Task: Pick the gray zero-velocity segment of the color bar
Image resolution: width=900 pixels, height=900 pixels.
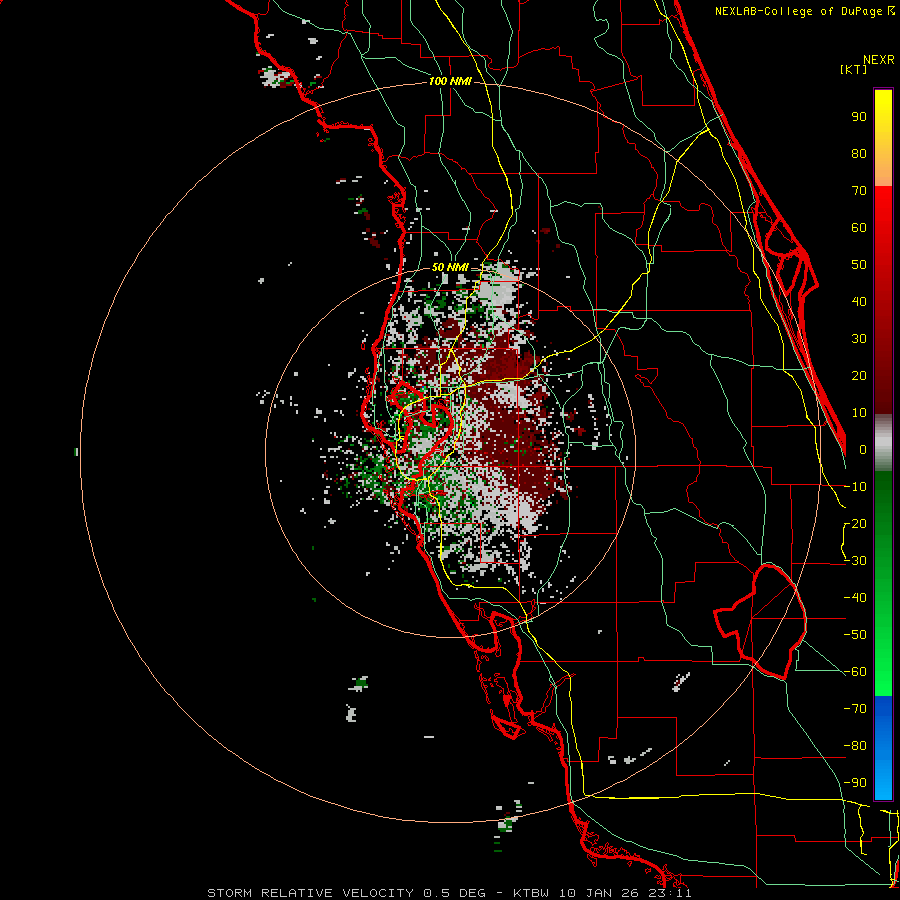Action: pyautogui.click(x=883, y=443)
